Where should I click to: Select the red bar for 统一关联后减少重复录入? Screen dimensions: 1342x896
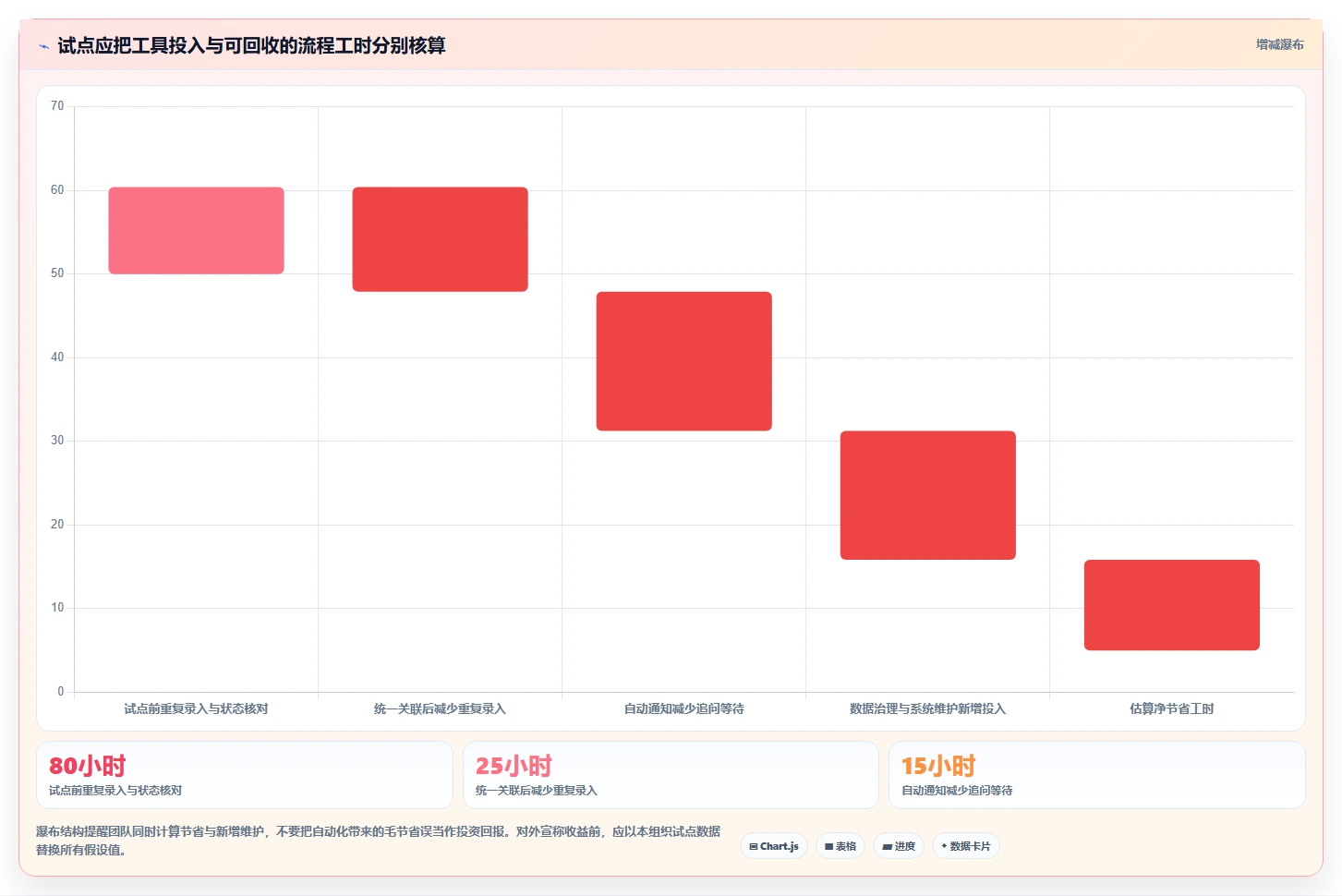(440, 239)
